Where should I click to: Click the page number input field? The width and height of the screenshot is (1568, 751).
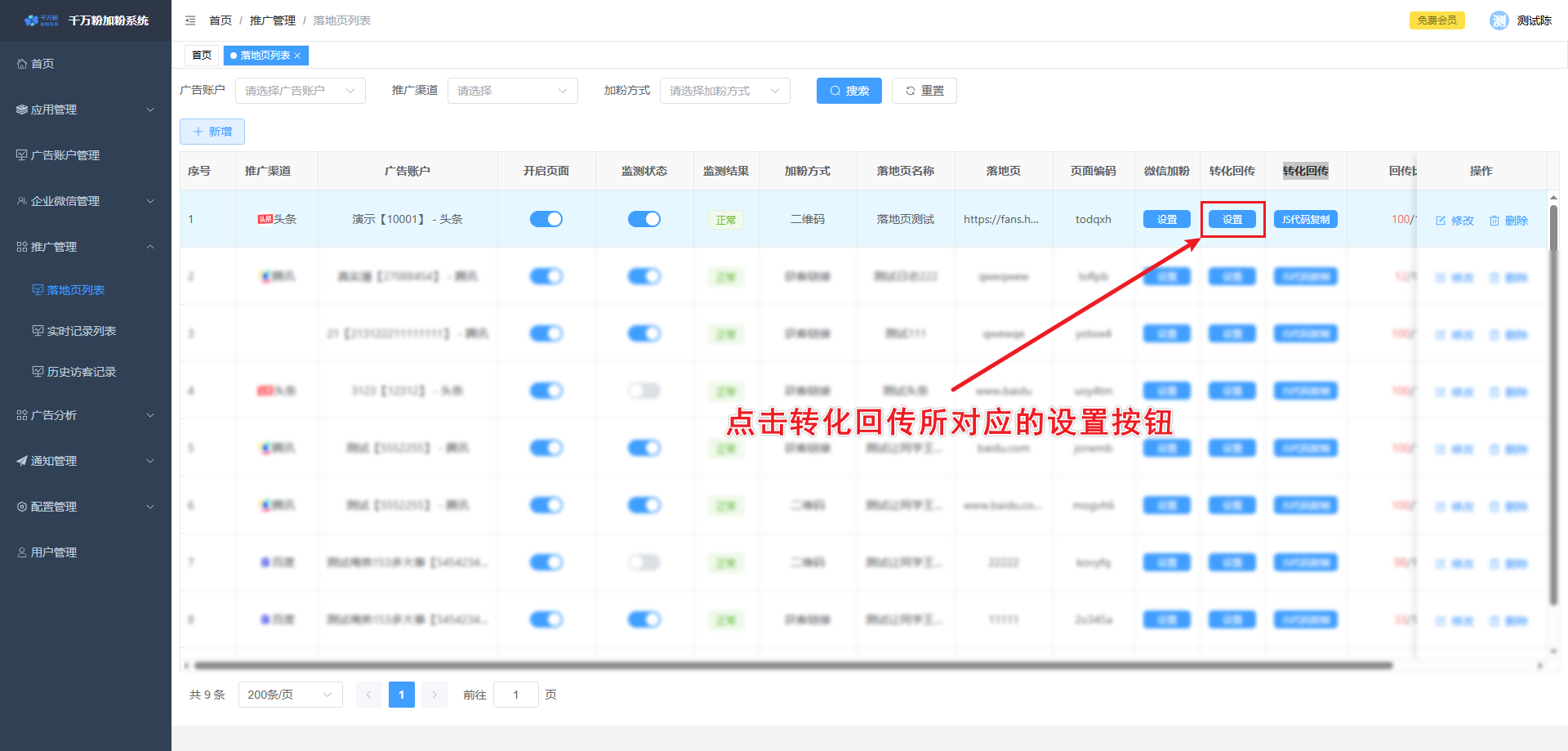tap(515, 695)
